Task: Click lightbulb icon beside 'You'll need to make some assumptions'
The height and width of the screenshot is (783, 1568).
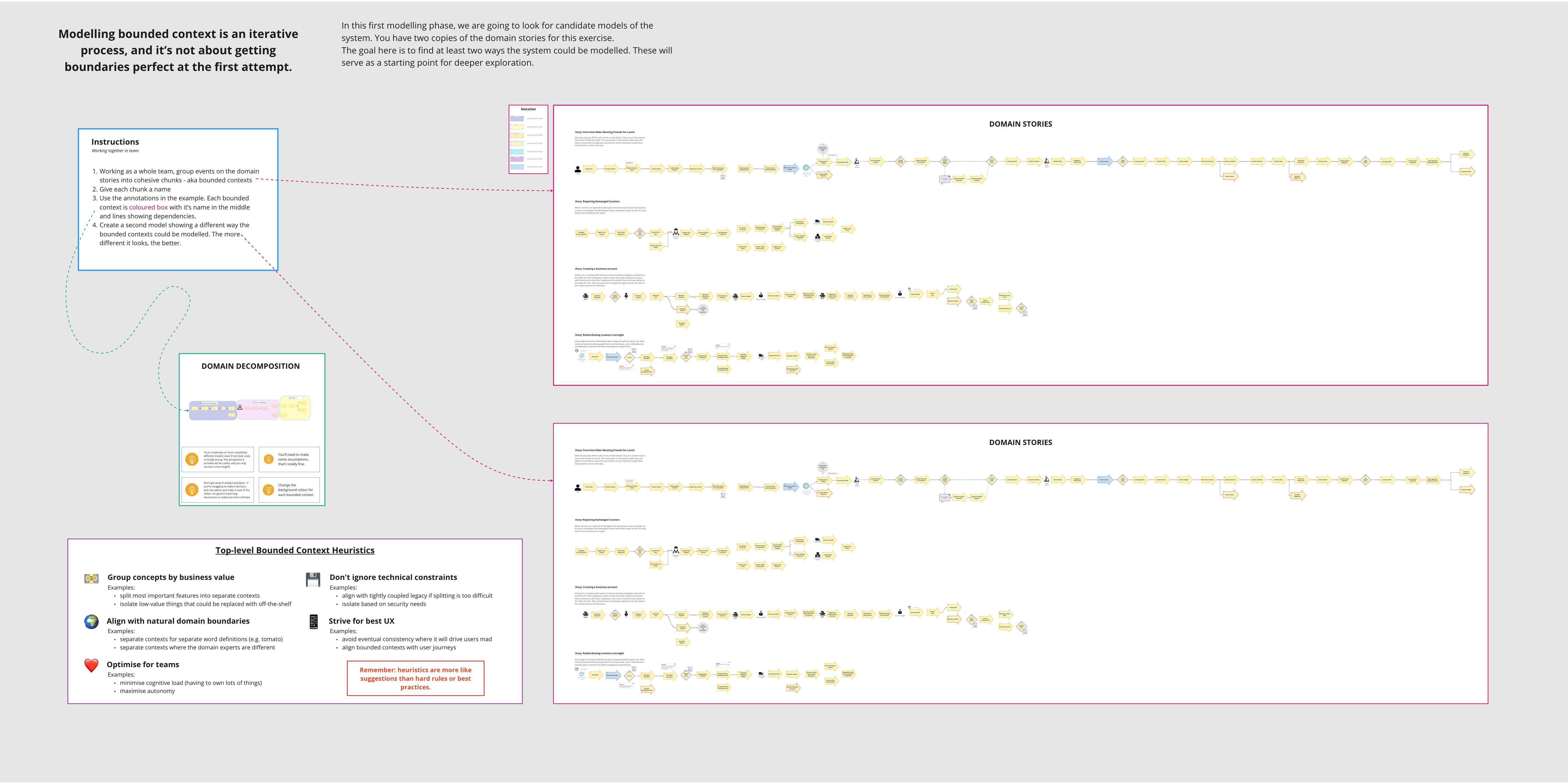Action: (268, 459)
